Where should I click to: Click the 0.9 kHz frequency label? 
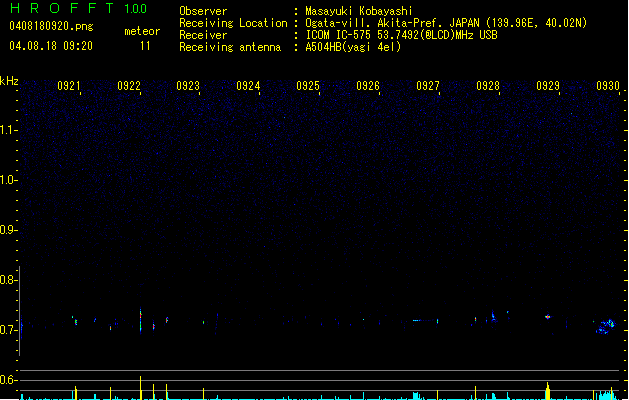[x=8, y=230]
